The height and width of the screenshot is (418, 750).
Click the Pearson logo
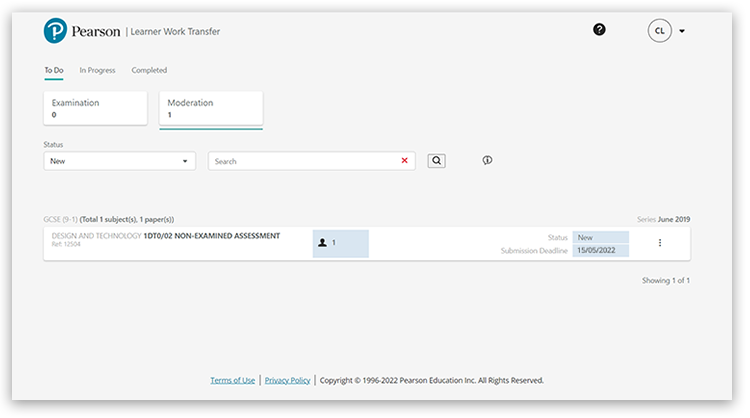click(x=82, y=31)
